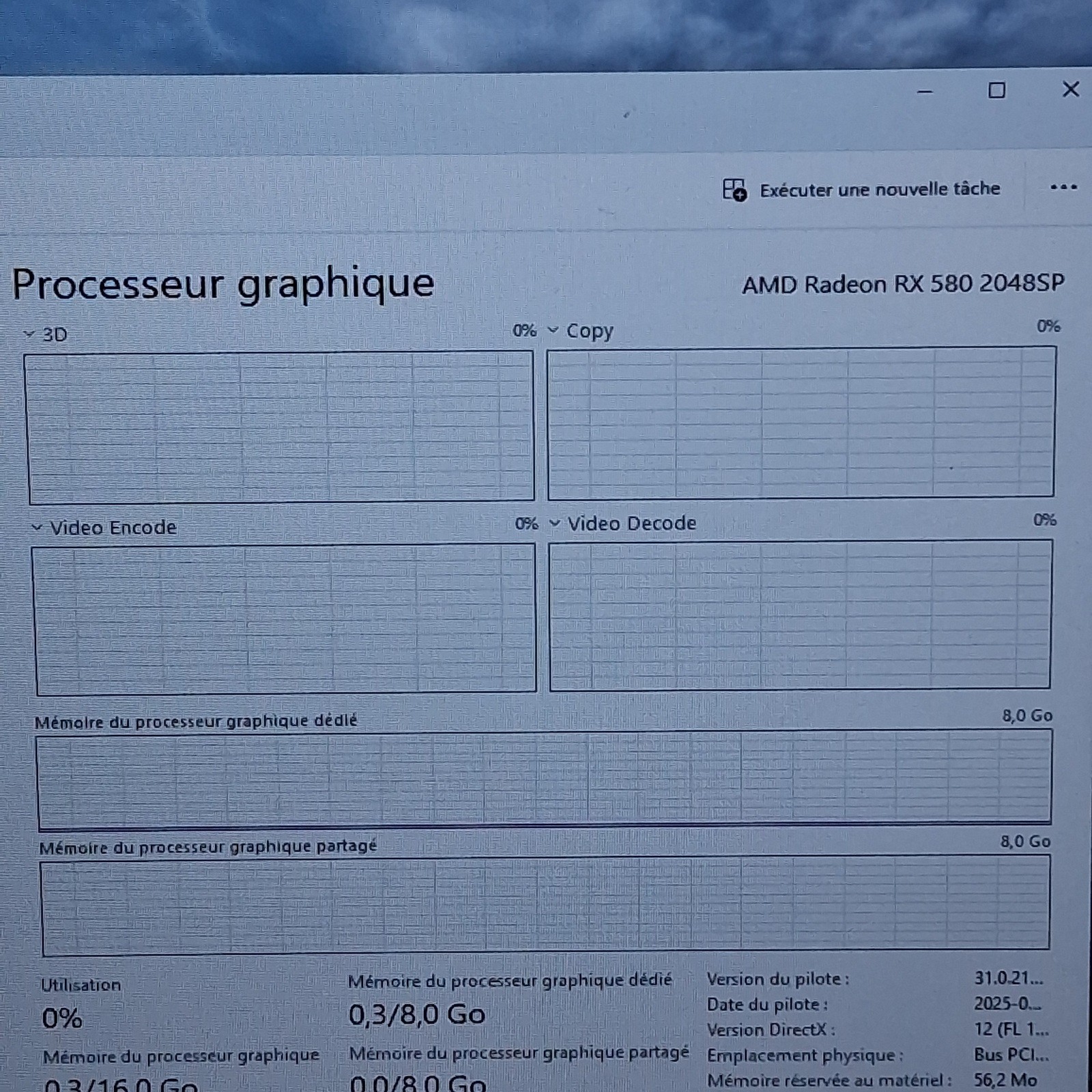Click the 3D usage graph
This screenshot has width=1092, height=1092.
click(280, 427)
